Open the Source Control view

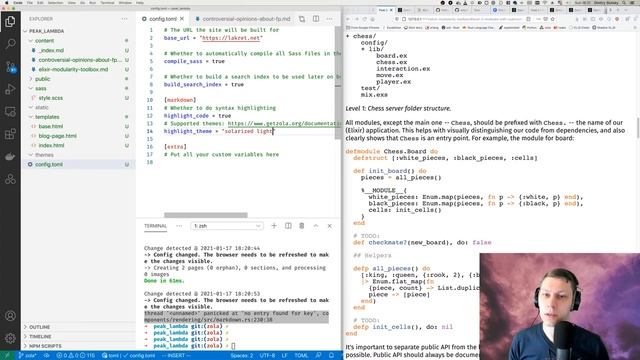point(10,66)
